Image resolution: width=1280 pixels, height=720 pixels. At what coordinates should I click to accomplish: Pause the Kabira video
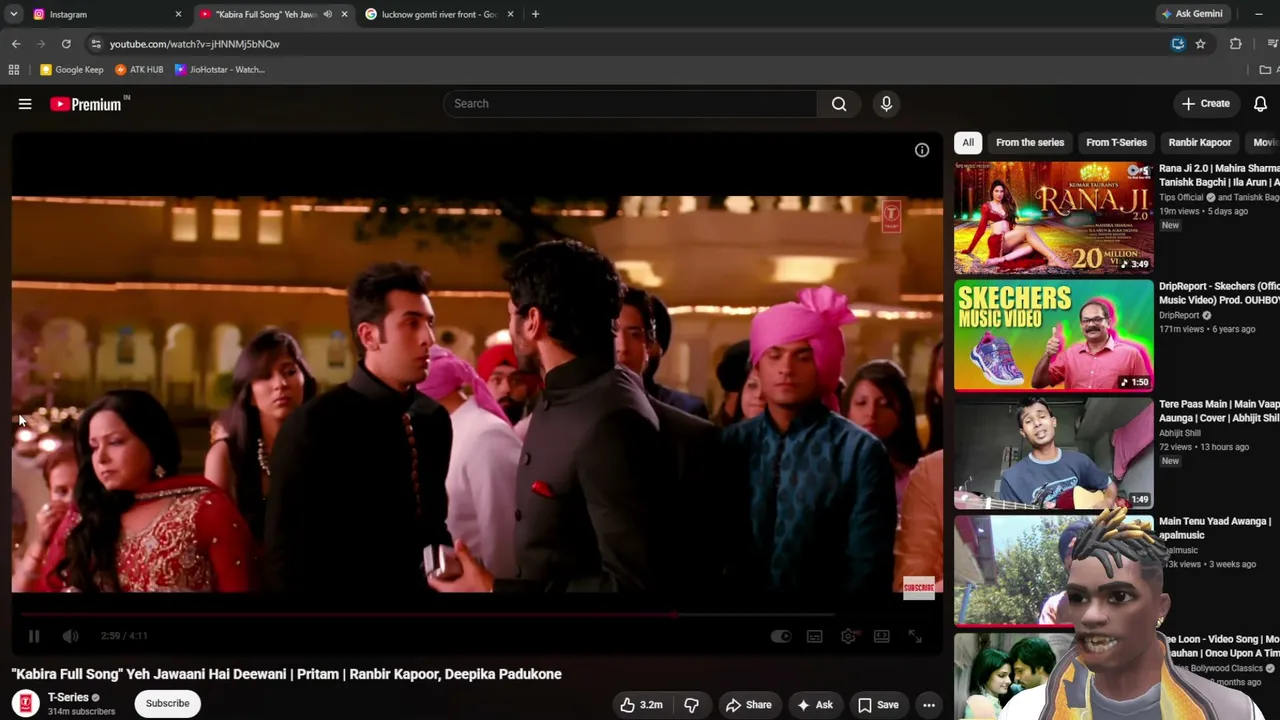pyautogui.click(x=34, y=636)
